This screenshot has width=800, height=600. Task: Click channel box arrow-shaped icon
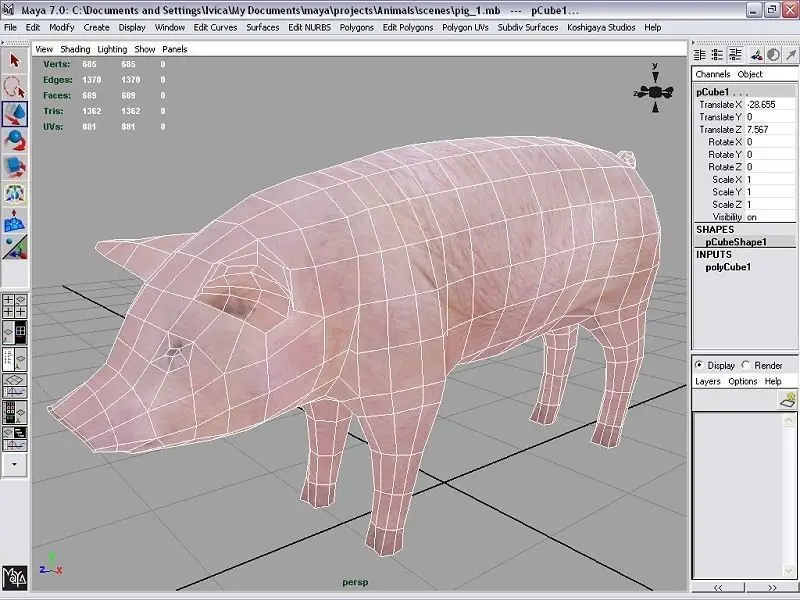(x=791, y=55)
